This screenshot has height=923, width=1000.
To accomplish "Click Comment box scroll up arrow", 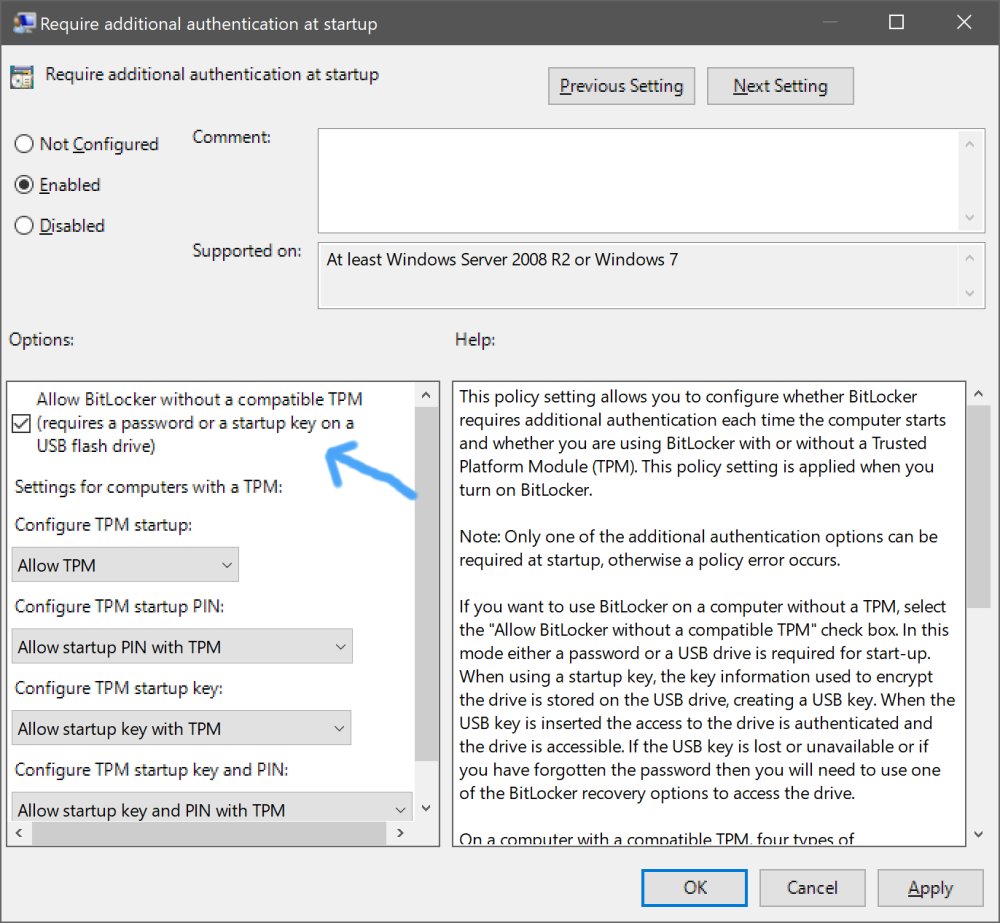I will 969,144.
